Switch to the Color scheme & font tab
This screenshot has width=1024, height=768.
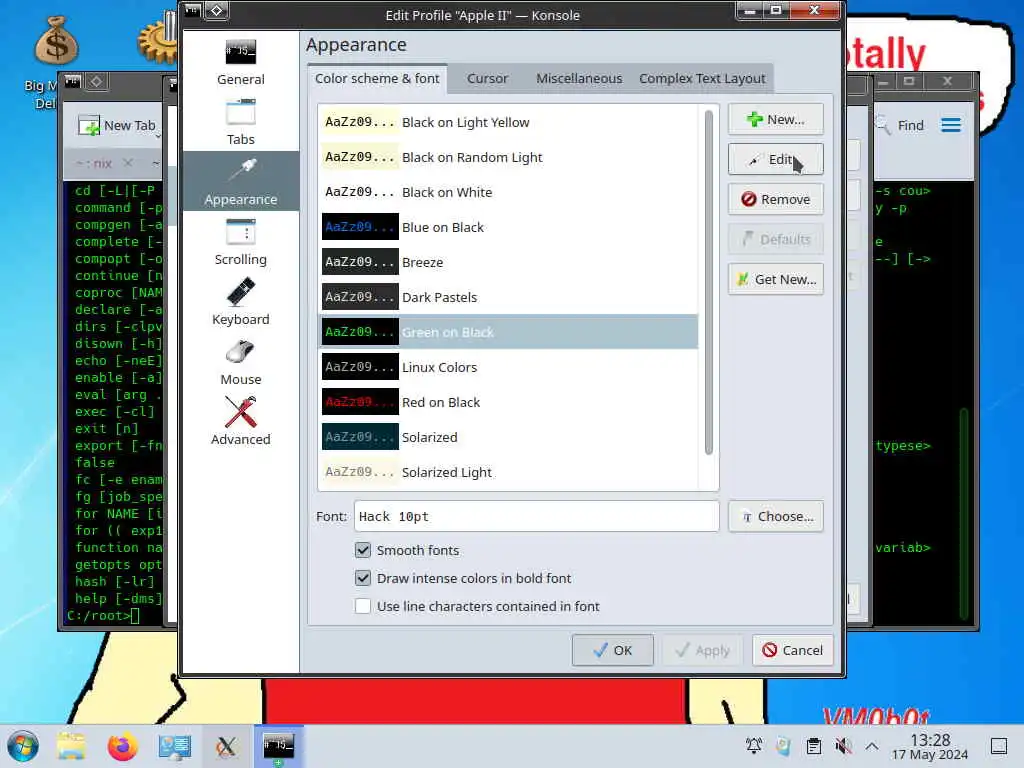[x=377, y=78]
